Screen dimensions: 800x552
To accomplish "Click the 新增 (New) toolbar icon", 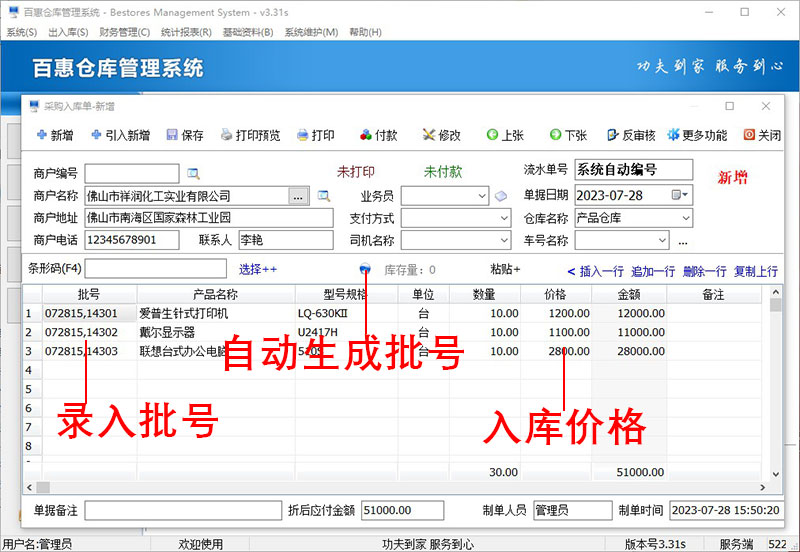I will point(41,135).
